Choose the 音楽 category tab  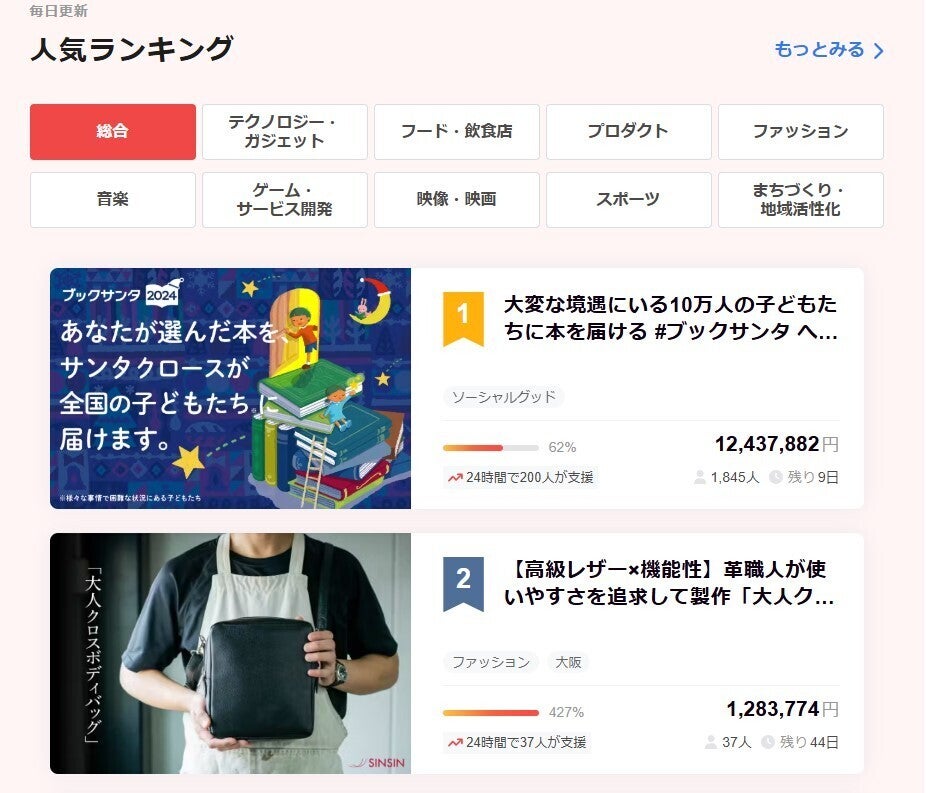[x=113, y=200]
